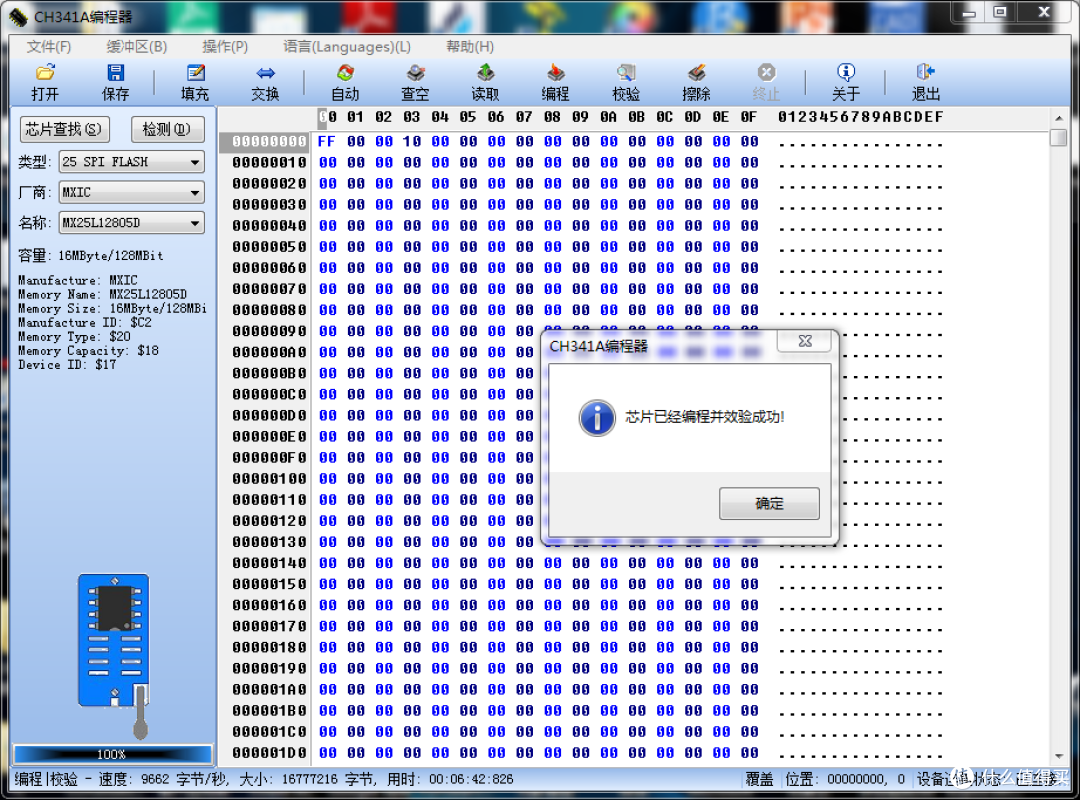Click column header 0F in hex view

(749, 117)
